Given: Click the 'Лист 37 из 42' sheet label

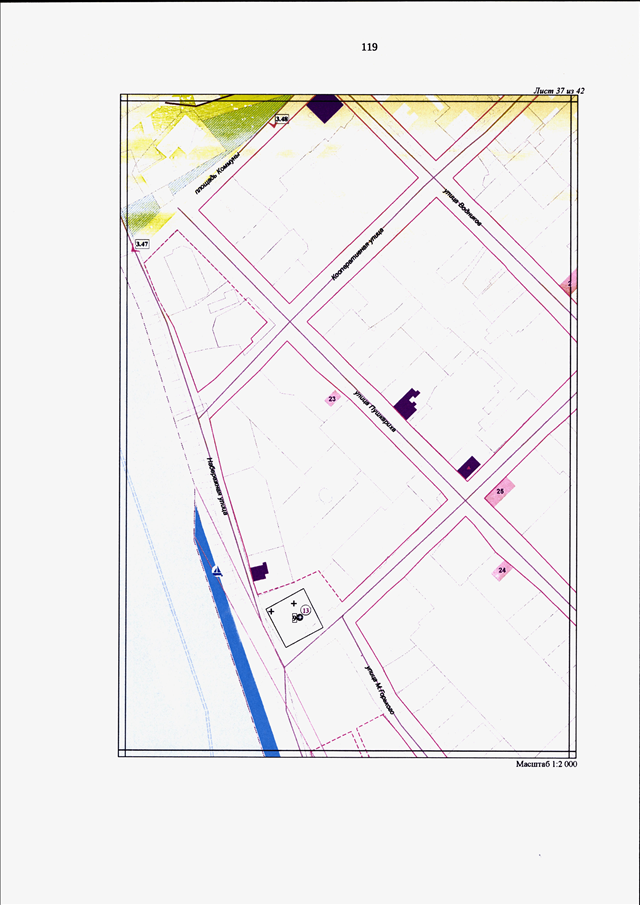Looking at the screenshot, I should [559, 91].
